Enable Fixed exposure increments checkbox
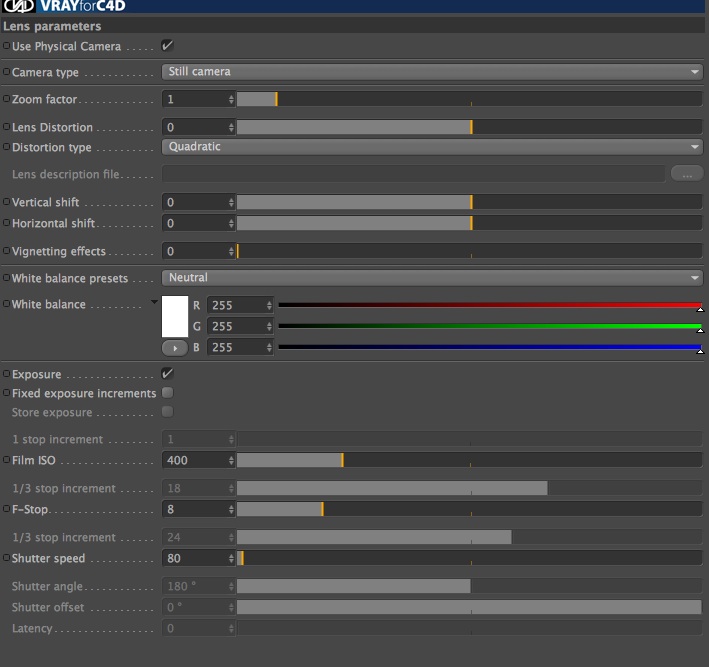Viewport: 709px width, 667px height. pos(167,393)
